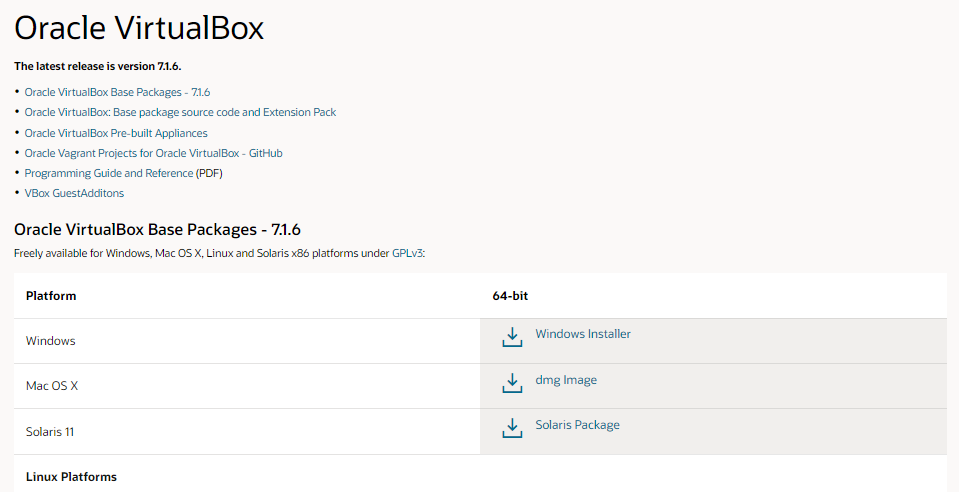The image size is (959, 492).
Task: Open the Solaris Package download link
Action: coord(577,425)
